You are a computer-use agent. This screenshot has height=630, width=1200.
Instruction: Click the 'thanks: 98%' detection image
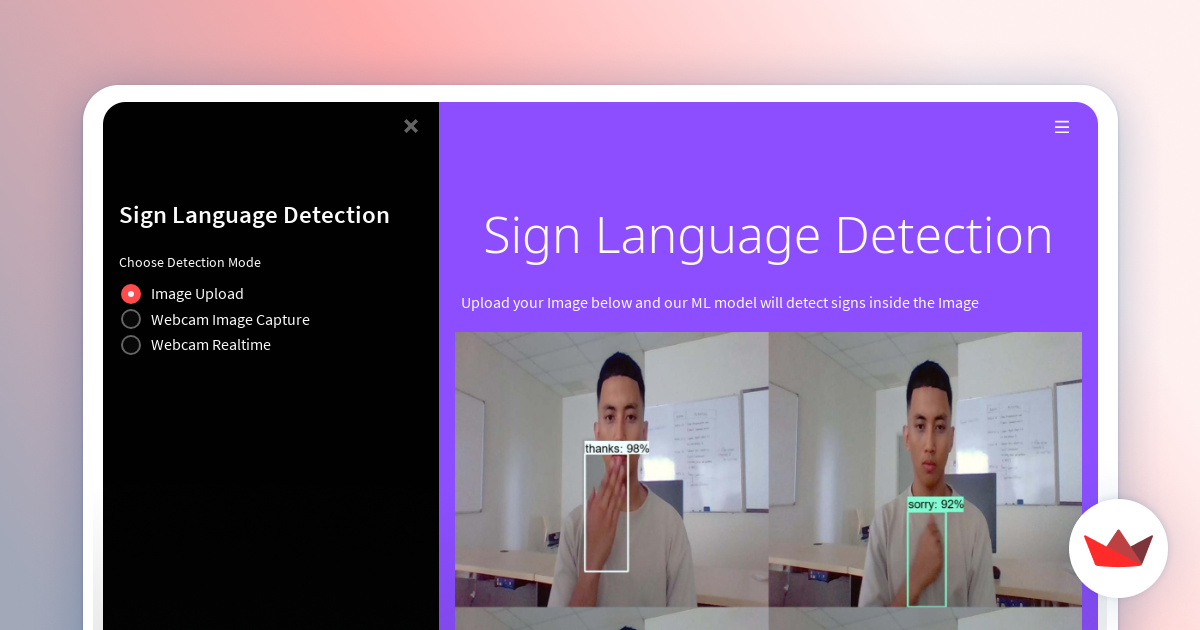click(x=611, y=470)
